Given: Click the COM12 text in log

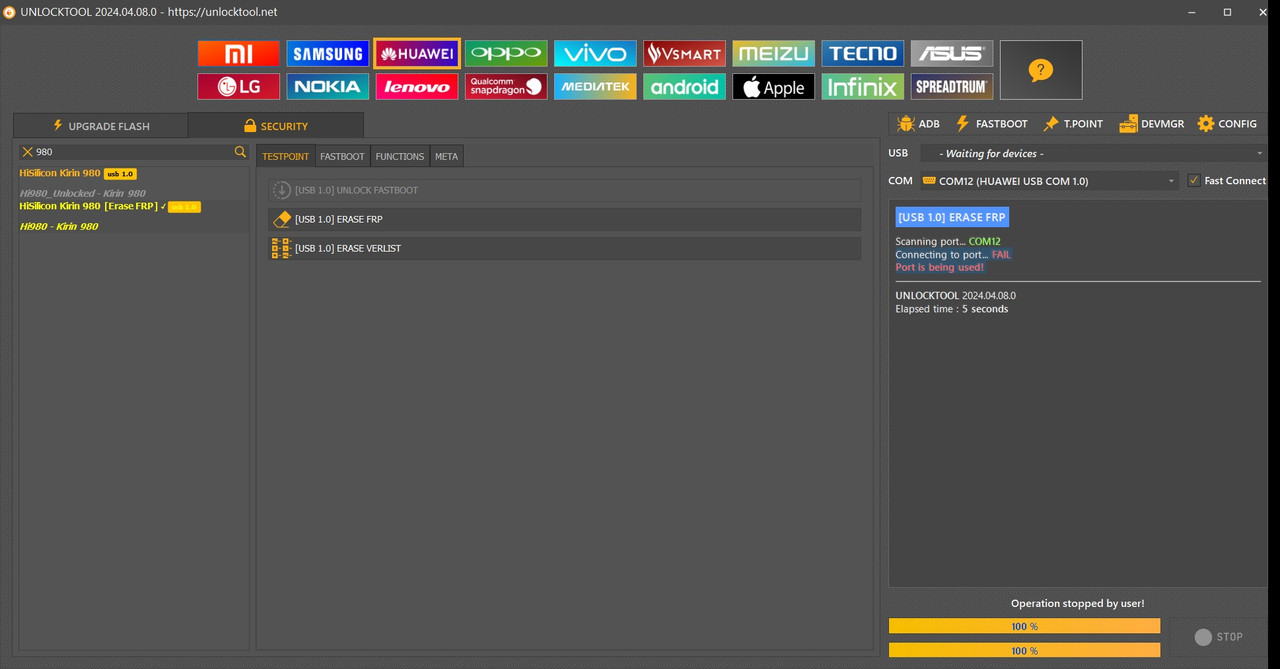Looking at the screenshot, I should click(x=984, y=242).
